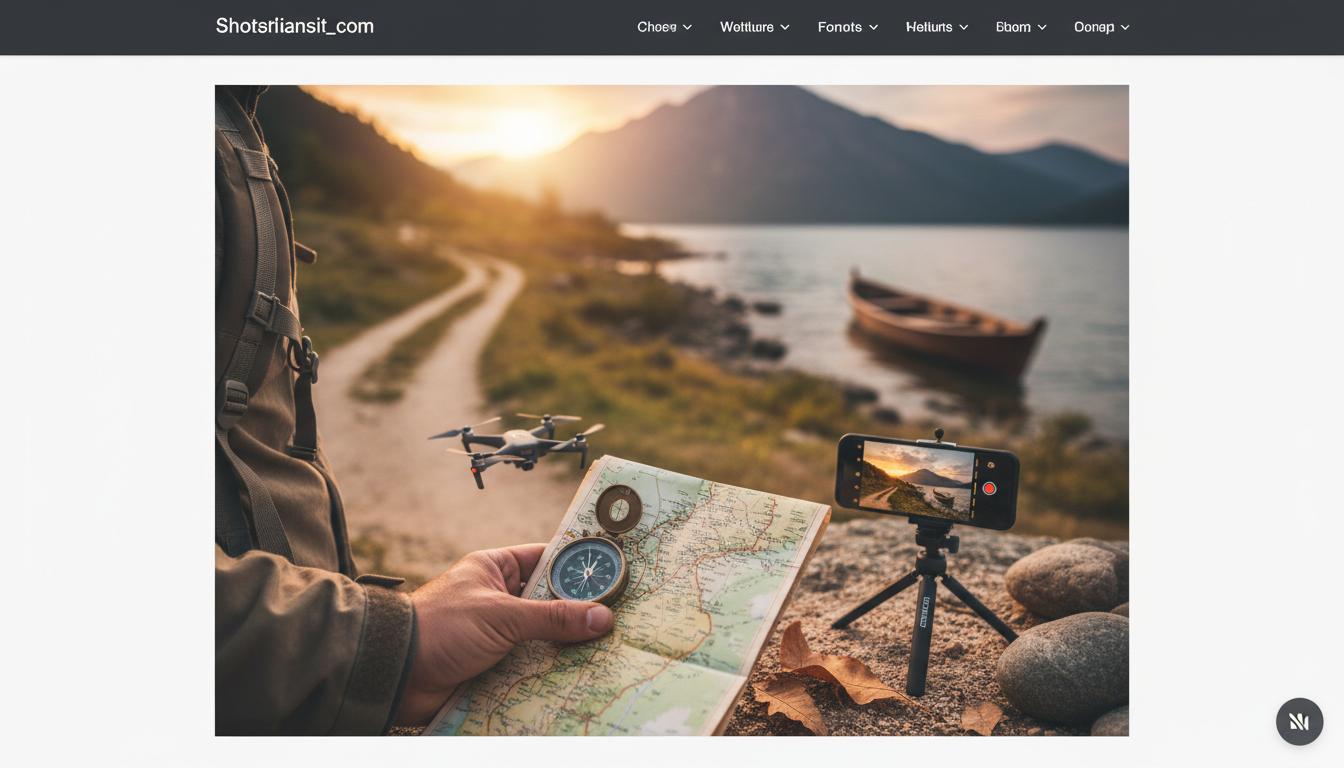Open the Choee navigation menu
The image size is (1344, 768).
pyautogui.click(x=656, y=27)
